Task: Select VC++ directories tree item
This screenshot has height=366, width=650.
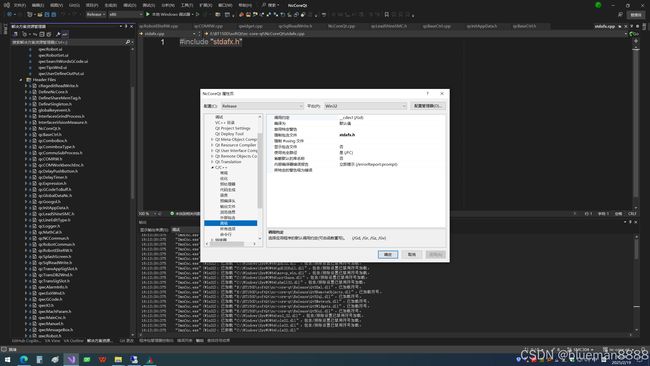Action: (225, 123)
